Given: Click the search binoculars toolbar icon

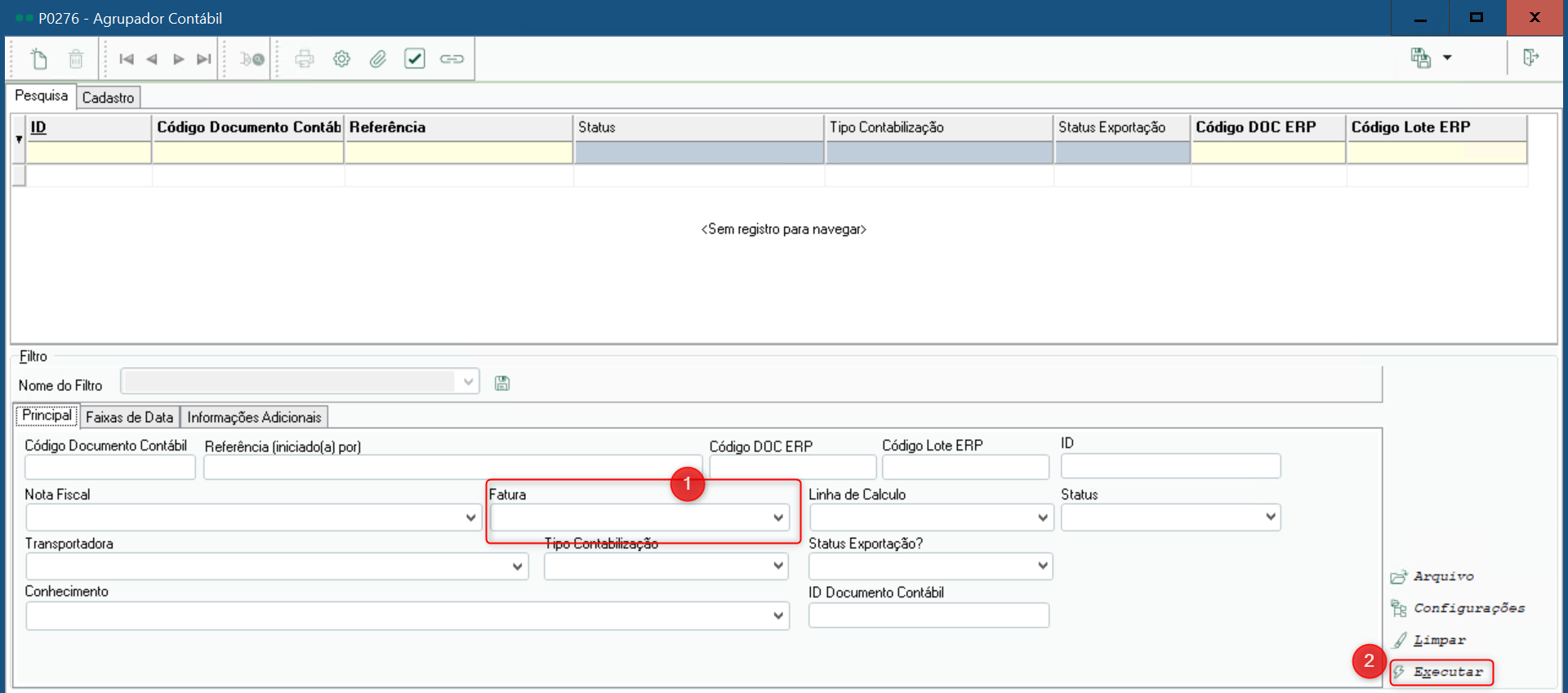Looking at the screenshot, I should 252,59.
